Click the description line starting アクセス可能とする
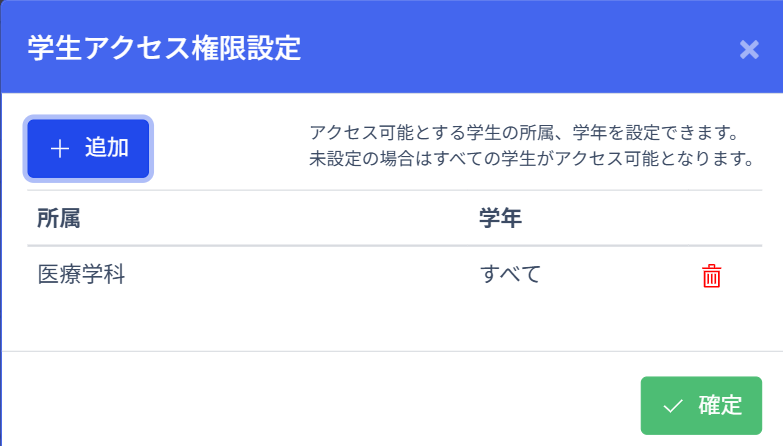 (523, 134)
